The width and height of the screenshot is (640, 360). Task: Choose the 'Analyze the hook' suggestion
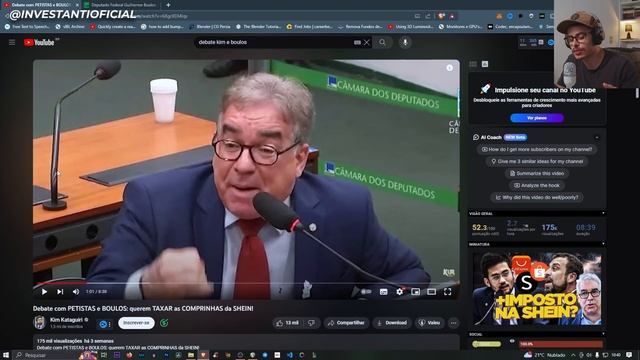point(537,185)
